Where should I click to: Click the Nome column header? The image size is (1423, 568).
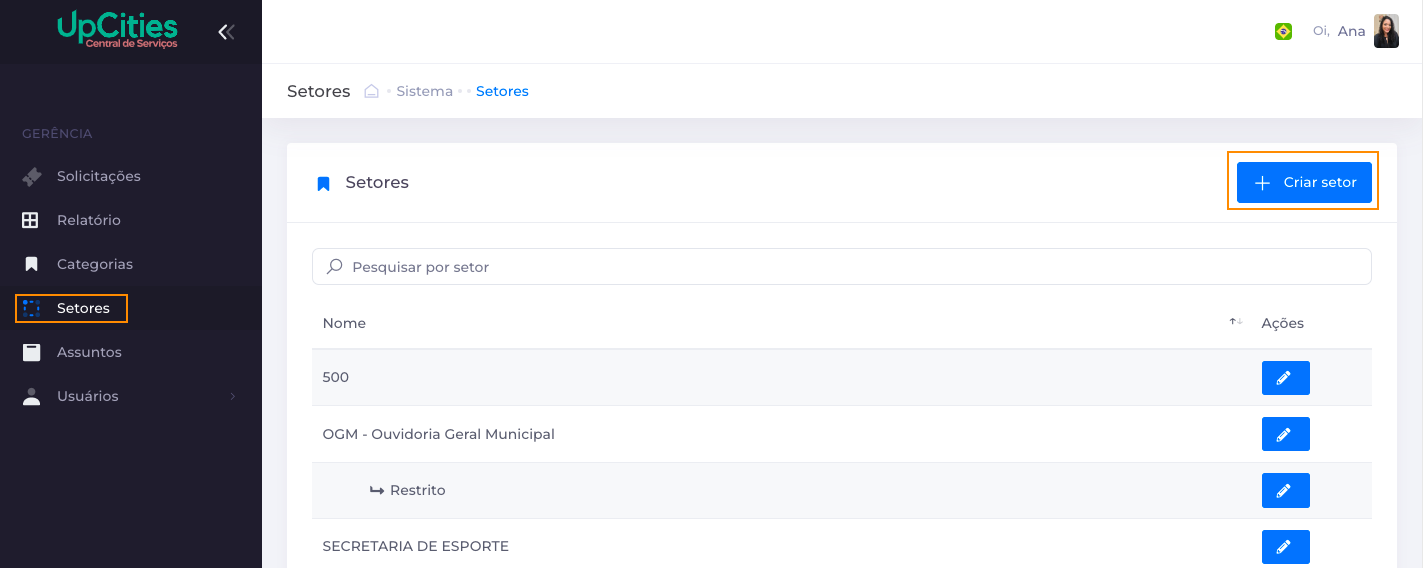(x=344, y=323)
